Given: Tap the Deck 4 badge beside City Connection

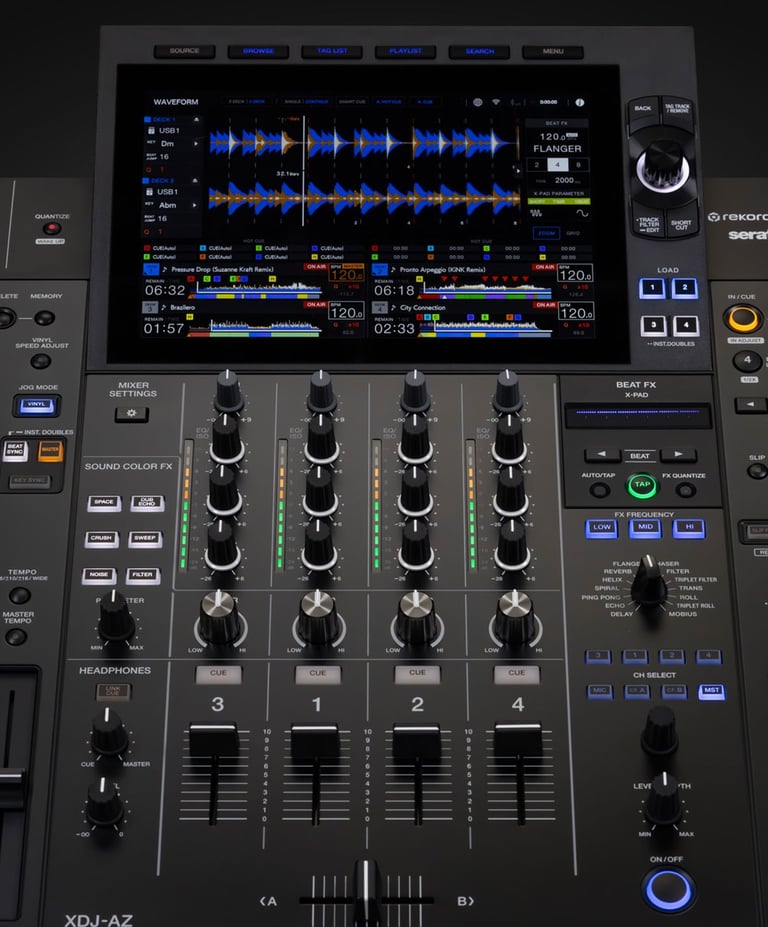Looking at the screenshot, I should pyautogui.click(x=380, y=307).
